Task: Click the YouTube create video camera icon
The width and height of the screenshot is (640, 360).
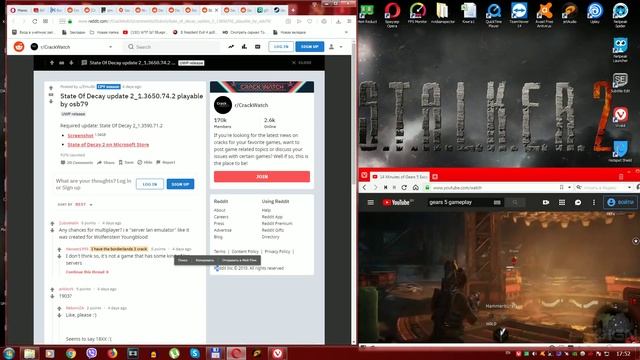Action: (x=546, y=202)
